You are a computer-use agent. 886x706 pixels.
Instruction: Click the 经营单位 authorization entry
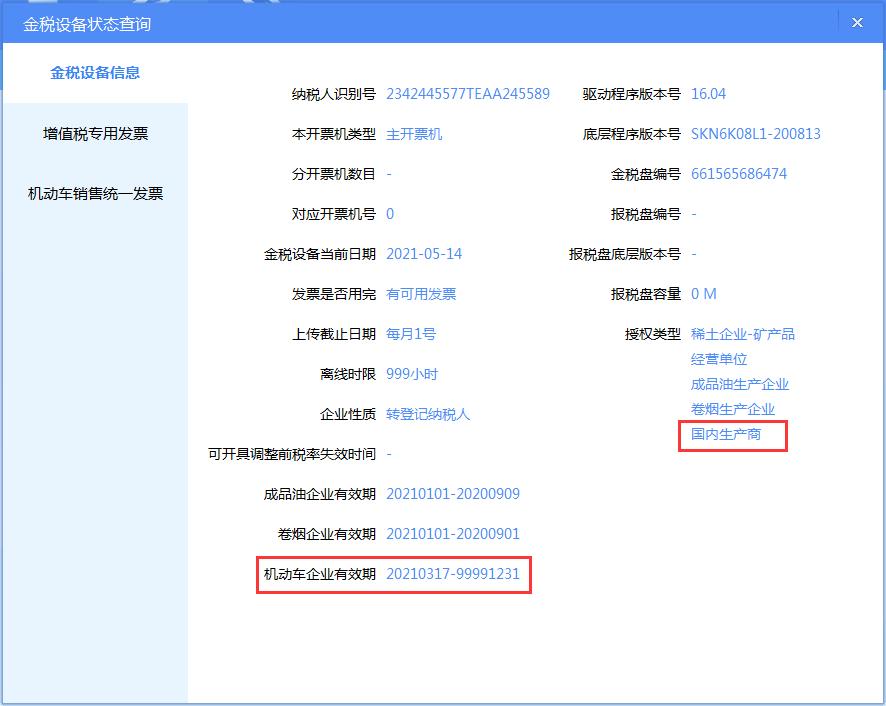(721, 358)
